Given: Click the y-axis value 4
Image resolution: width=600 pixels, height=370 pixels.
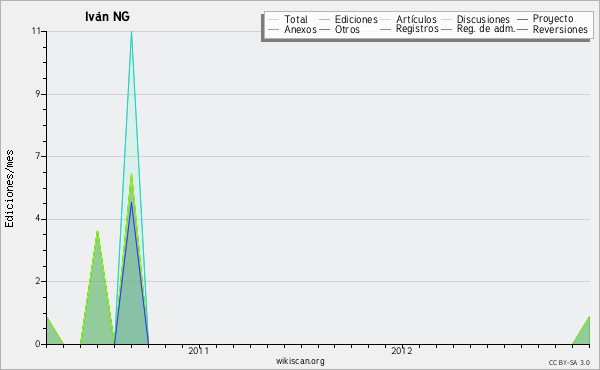Looking at the screenshot, I should point(38,219).
